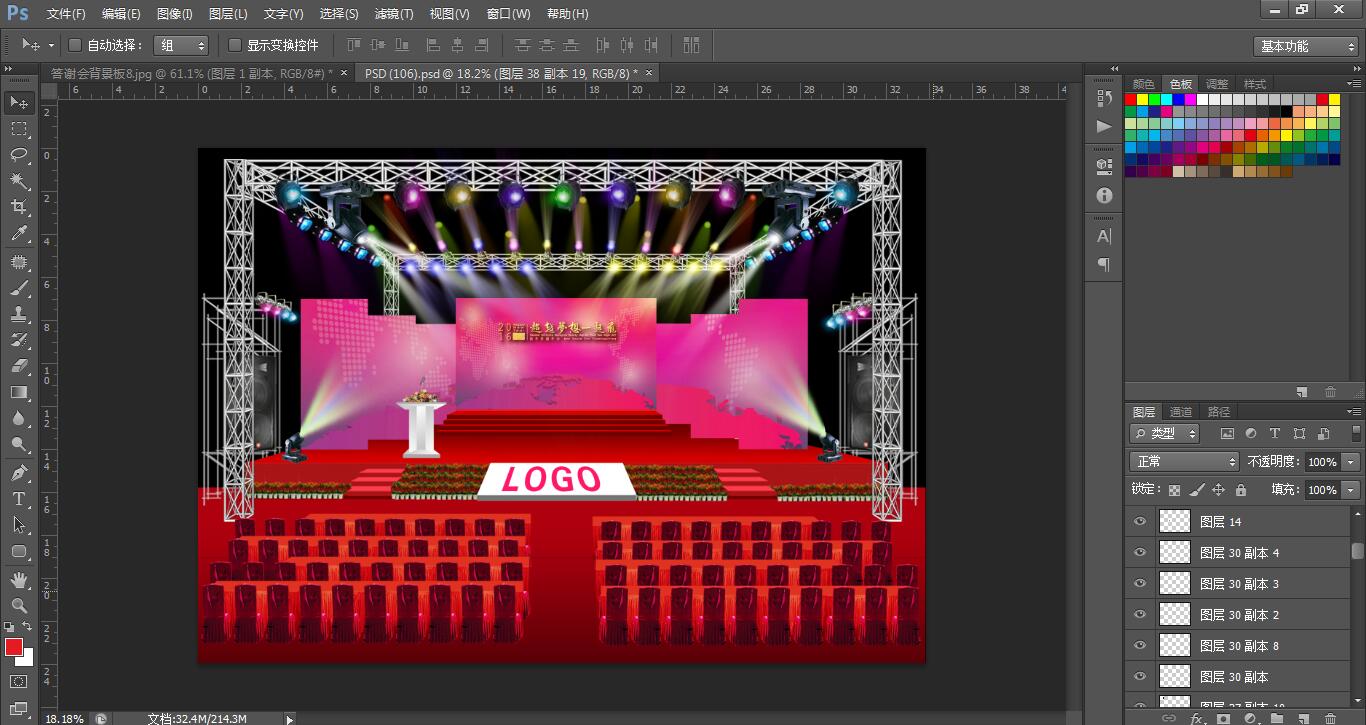Open the 不透明度 opacity dropdown arrow
This screenshot has width=1366, height=725.
click(1351, 462)
